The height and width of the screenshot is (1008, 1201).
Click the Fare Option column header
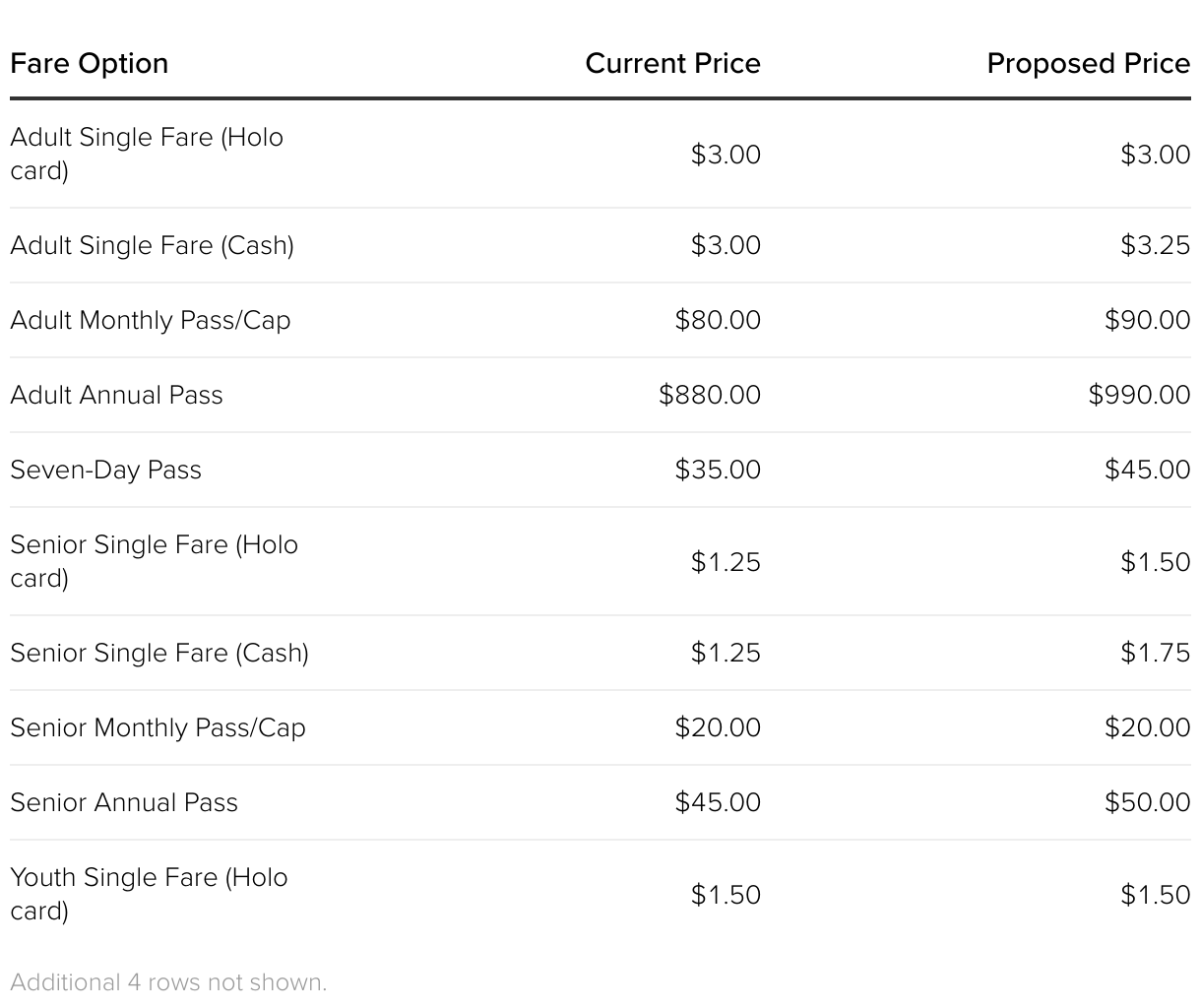[90, 64]
